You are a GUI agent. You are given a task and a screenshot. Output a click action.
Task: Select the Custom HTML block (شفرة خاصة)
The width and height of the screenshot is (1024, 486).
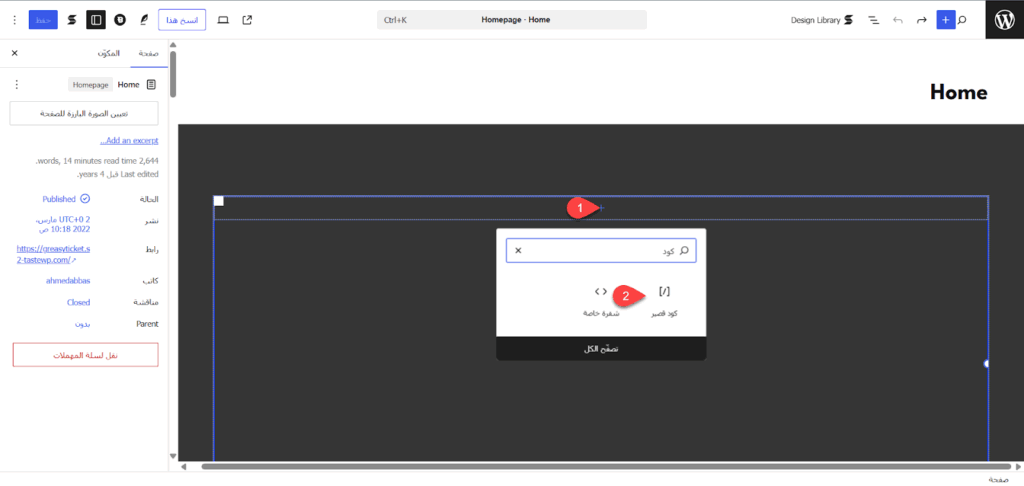(x=601, y=300)
